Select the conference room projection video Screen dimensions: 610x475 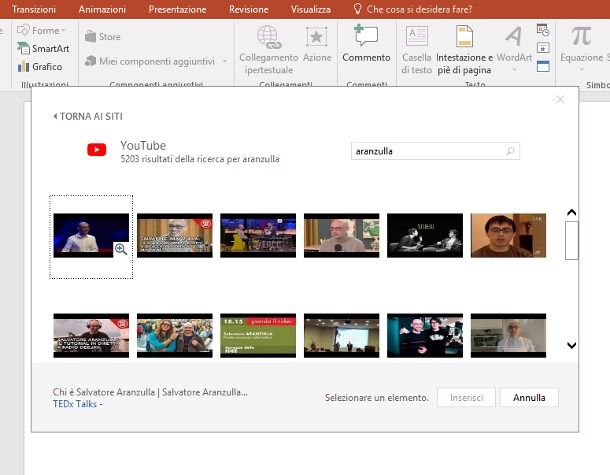pyautogui.click(x=342, y=335)
